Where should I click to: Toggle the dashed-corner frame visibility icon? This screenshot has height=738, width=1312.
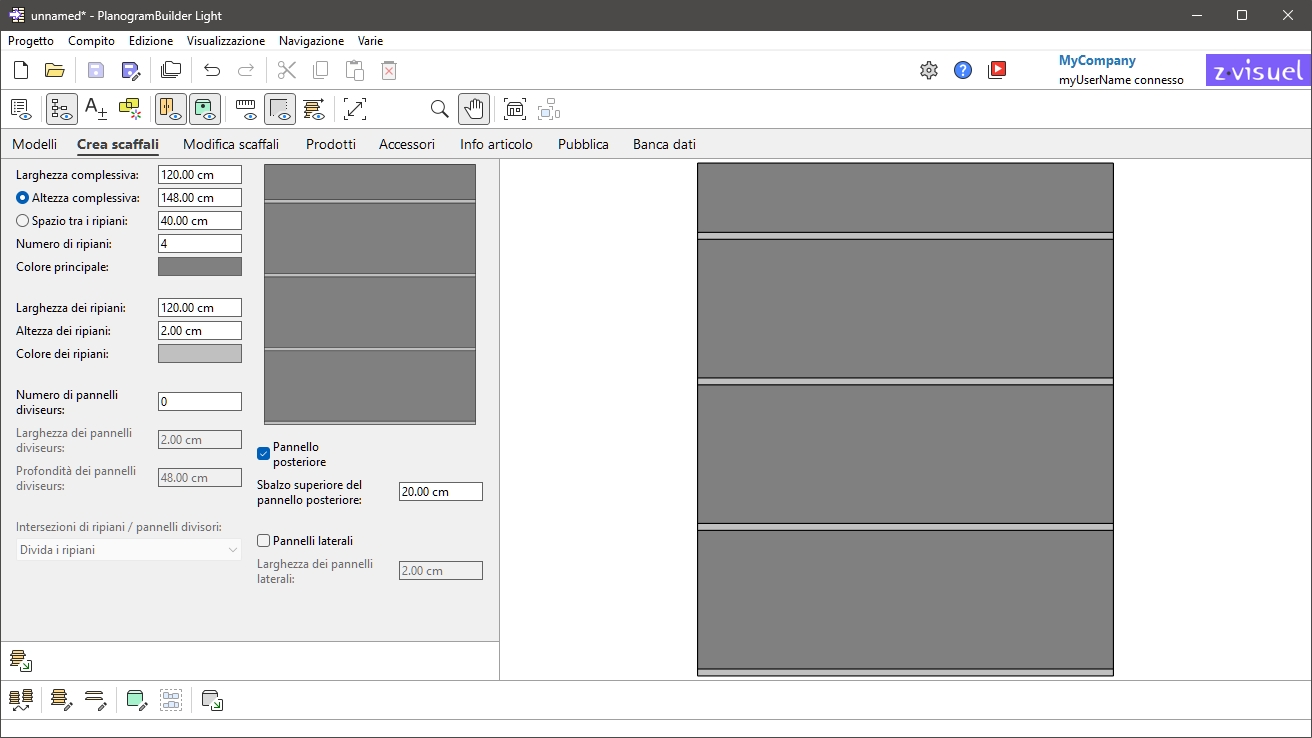point(280,109)
